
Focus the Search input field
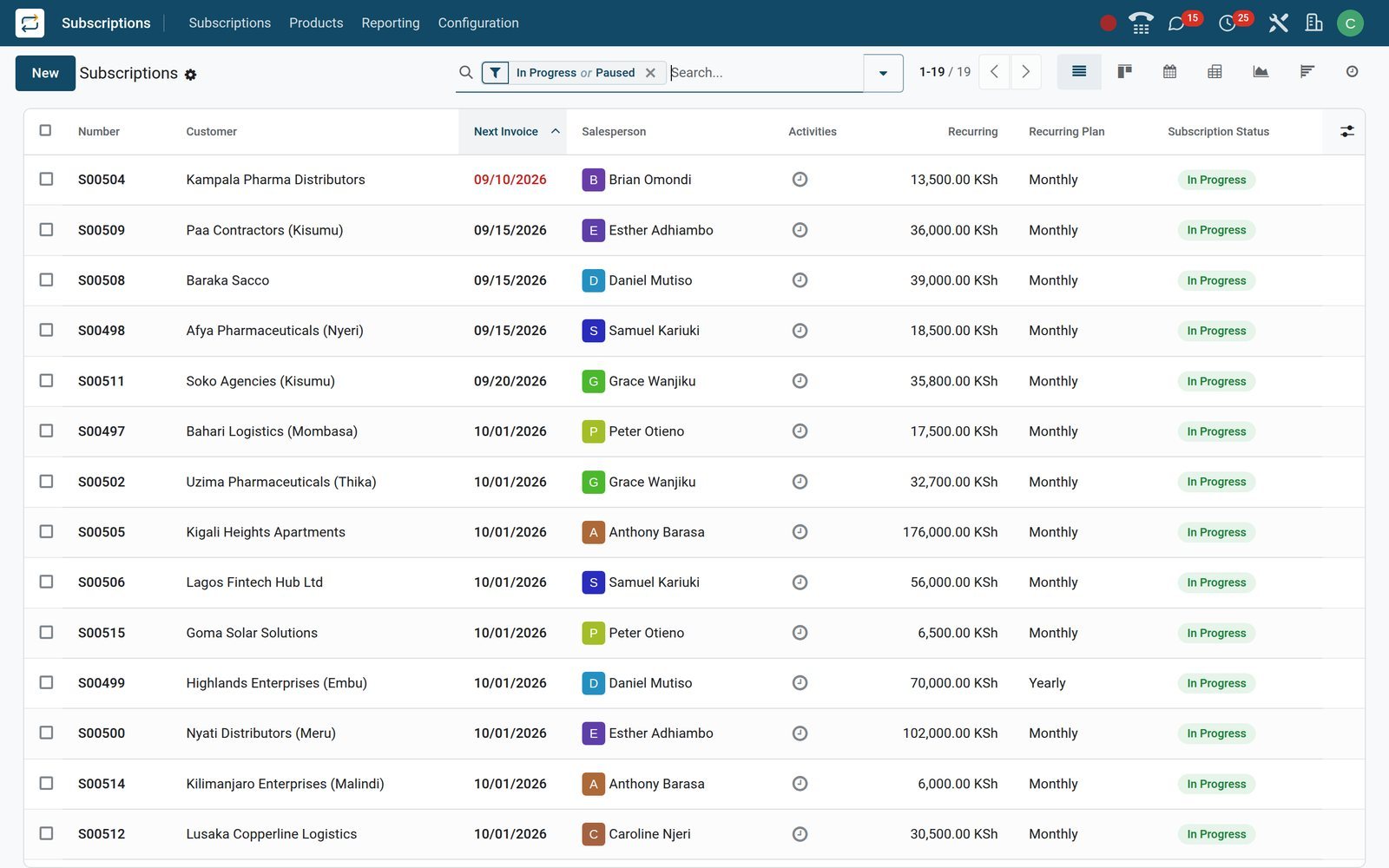point(764,73)
